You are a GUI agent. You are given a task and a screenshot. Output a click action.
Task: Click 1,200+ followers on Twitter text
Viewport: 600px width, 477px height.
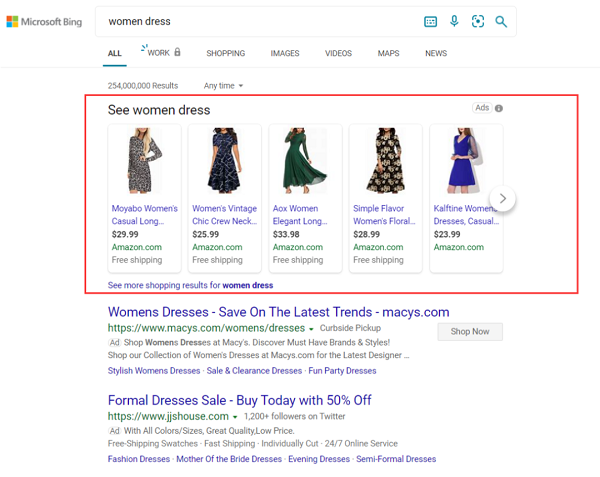tap(294, 416)
